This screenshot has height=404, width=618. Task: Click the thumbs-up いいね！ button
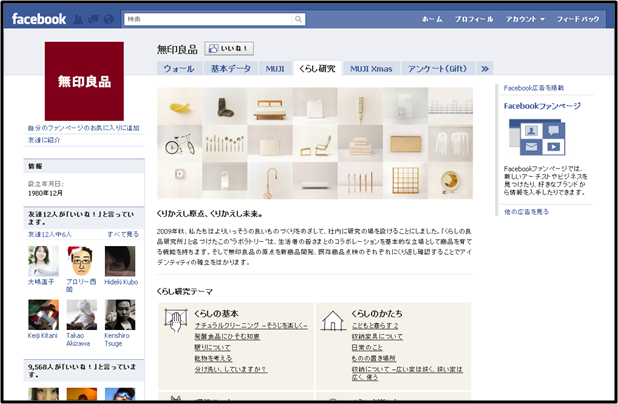pos(229,48)
